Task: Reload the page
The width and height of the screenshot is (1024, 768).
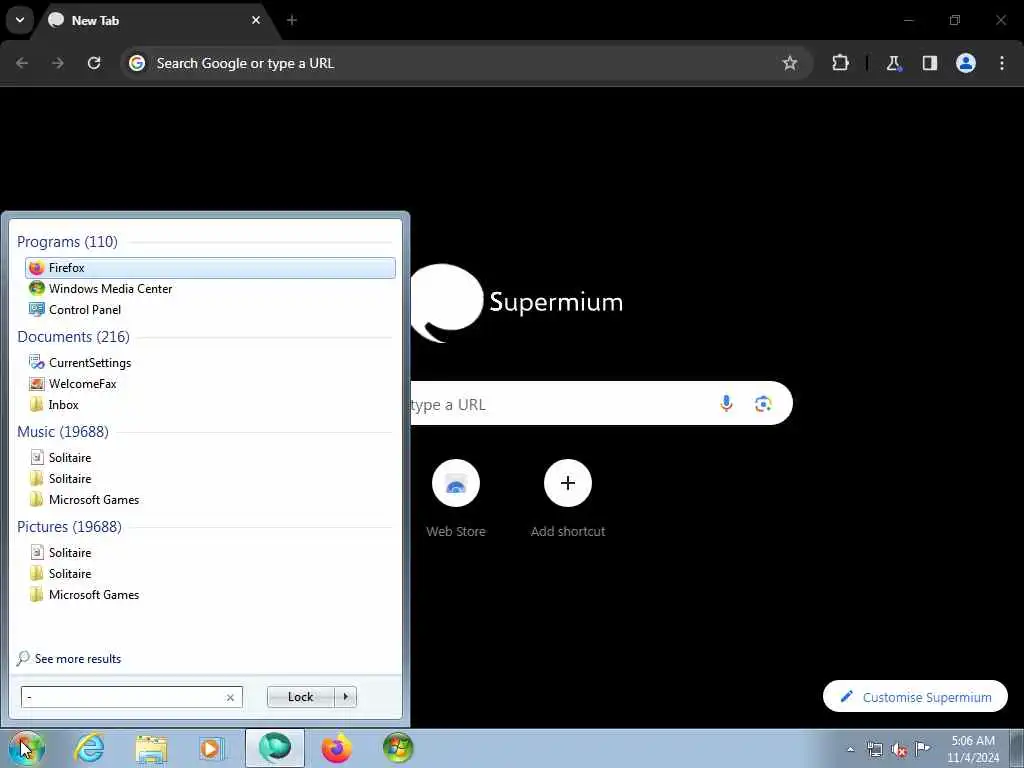Action: pos(94,63)
